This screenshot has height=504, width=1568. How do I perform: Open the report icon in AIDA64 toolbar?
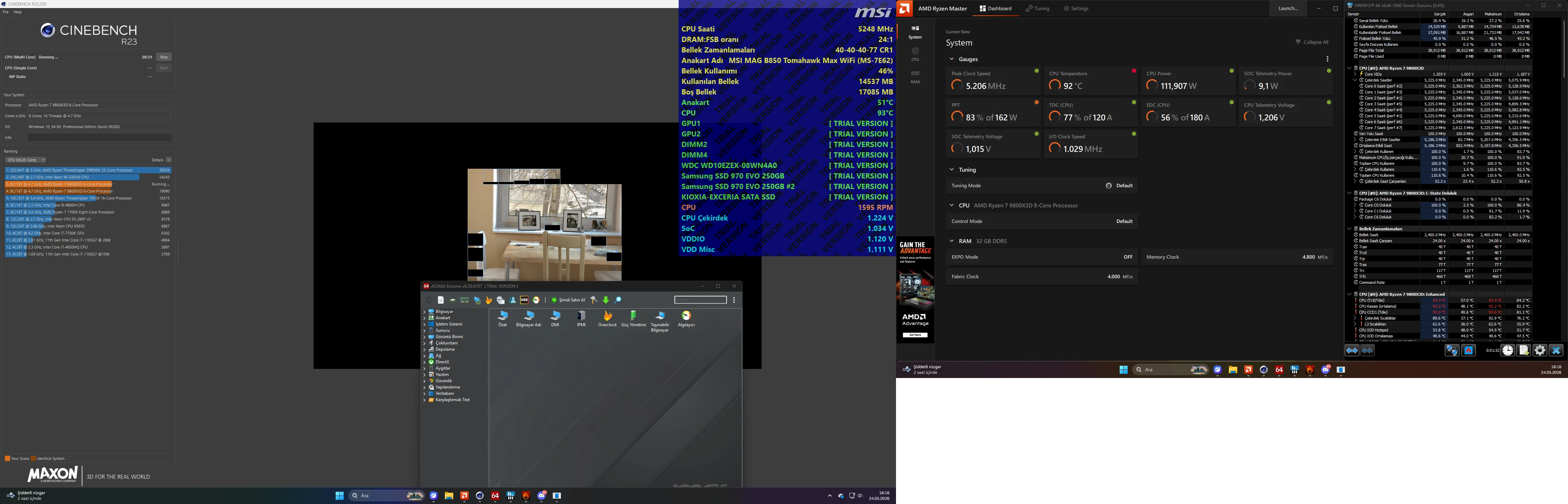tap(441, 300)
